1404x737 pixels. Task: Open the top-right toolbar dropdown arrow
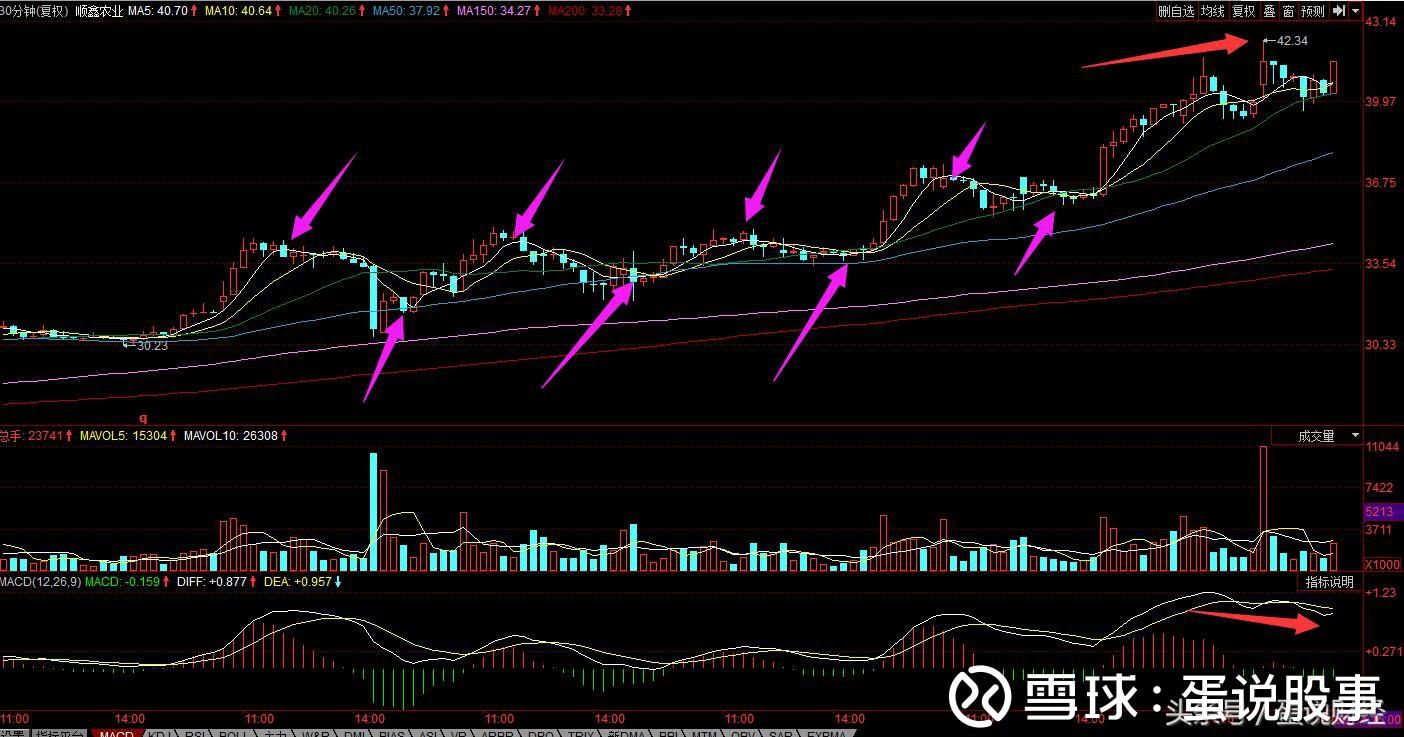point(1355,11)
